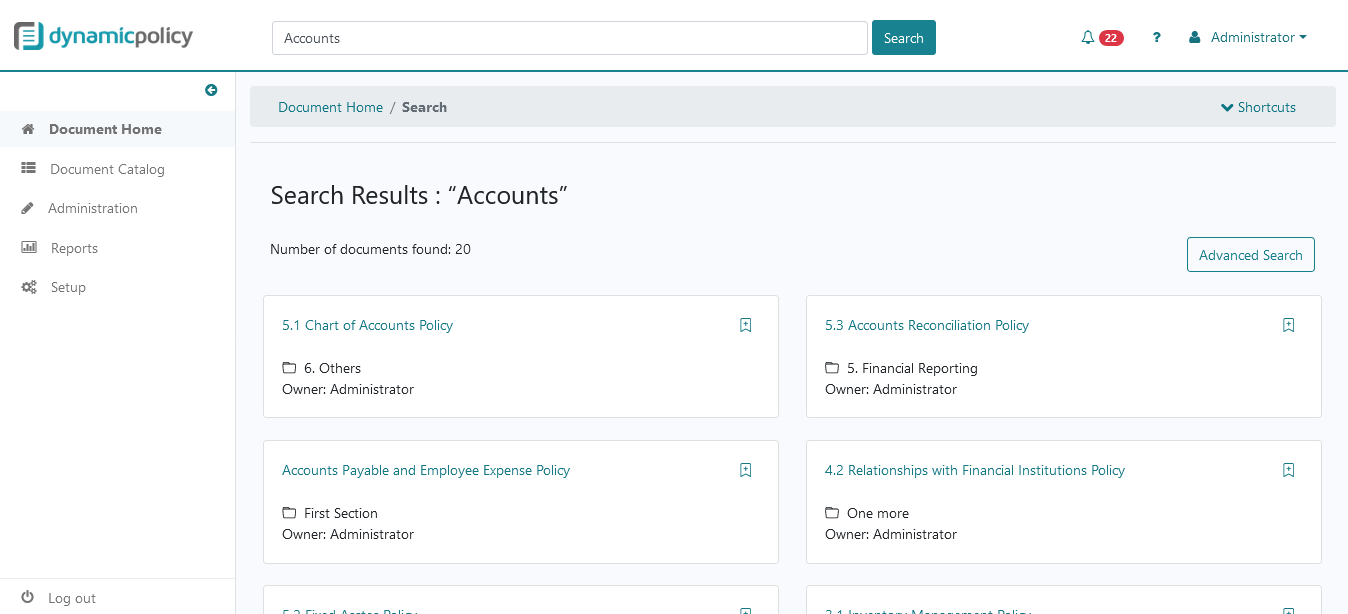Click the 5. Financial Reporting folder label
1348x614 pixels.
[x=912, y=368]
